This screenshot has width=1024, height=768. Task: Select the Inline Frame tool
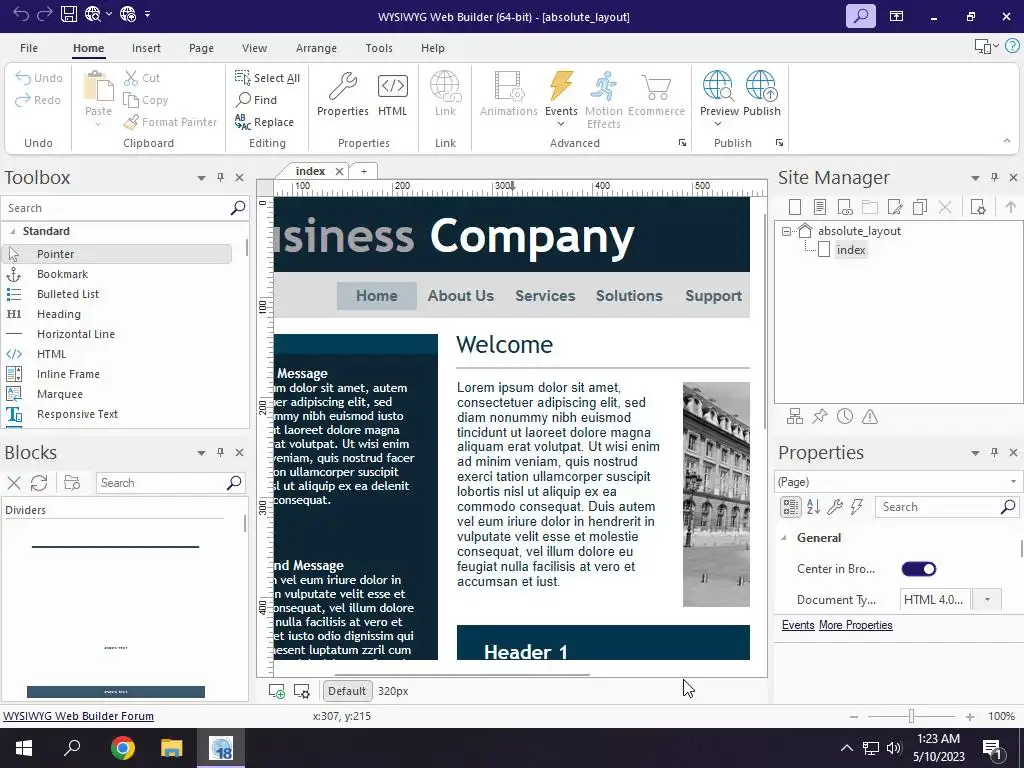tap(68, 374)
